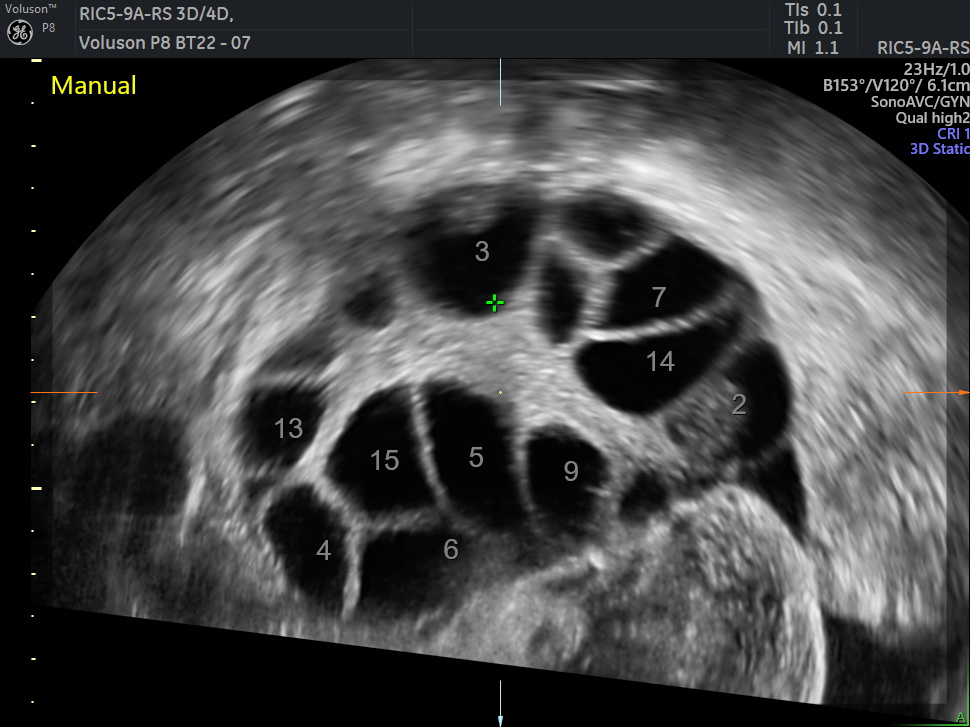This screenshot has width=970, height=727.
Task: Select follicle number 9
Action: click(570, 471)
